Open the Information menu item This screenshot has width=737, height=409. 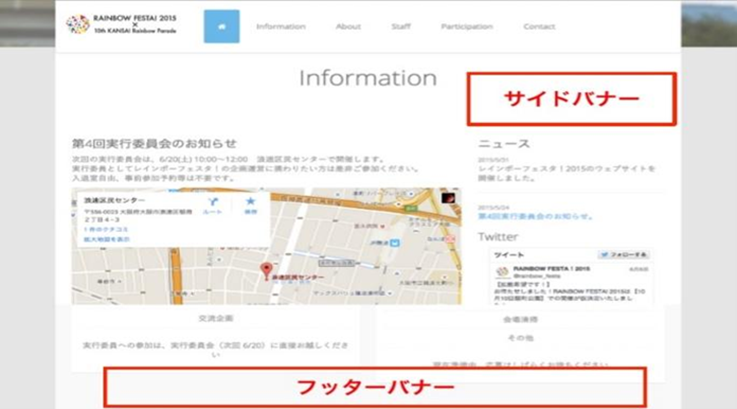click(280, 27)
